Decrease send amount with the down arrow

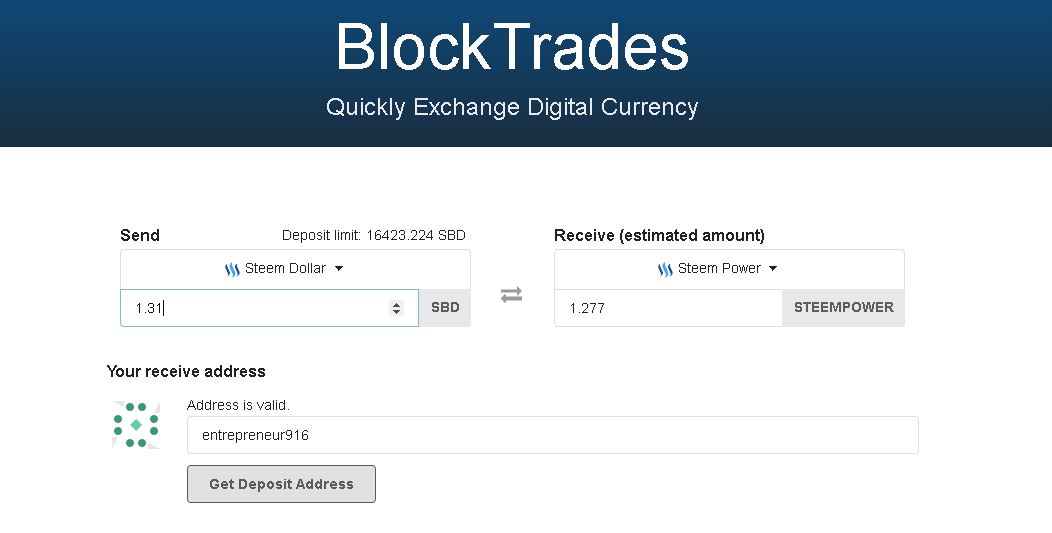(x=397, y=312)
